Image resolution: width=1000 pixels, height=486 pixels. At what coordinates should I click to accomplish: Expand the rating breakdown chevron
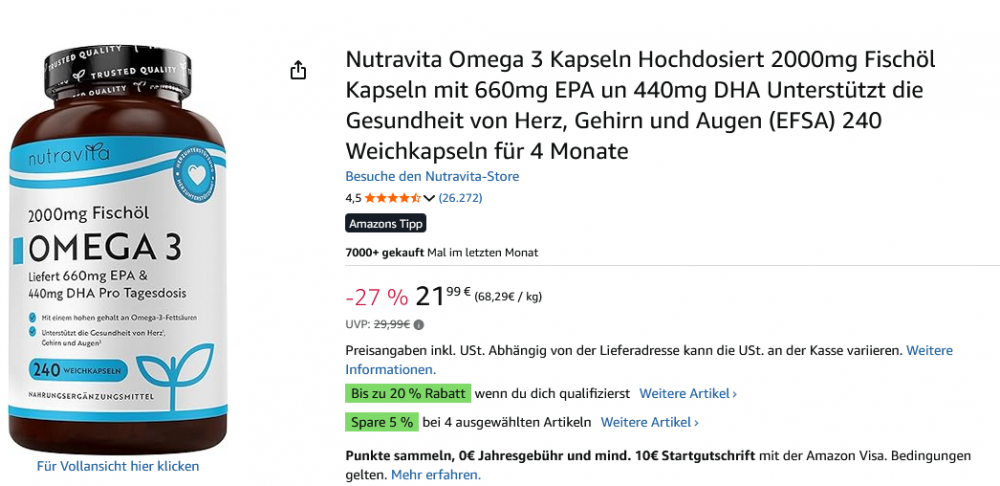(429, 198)
